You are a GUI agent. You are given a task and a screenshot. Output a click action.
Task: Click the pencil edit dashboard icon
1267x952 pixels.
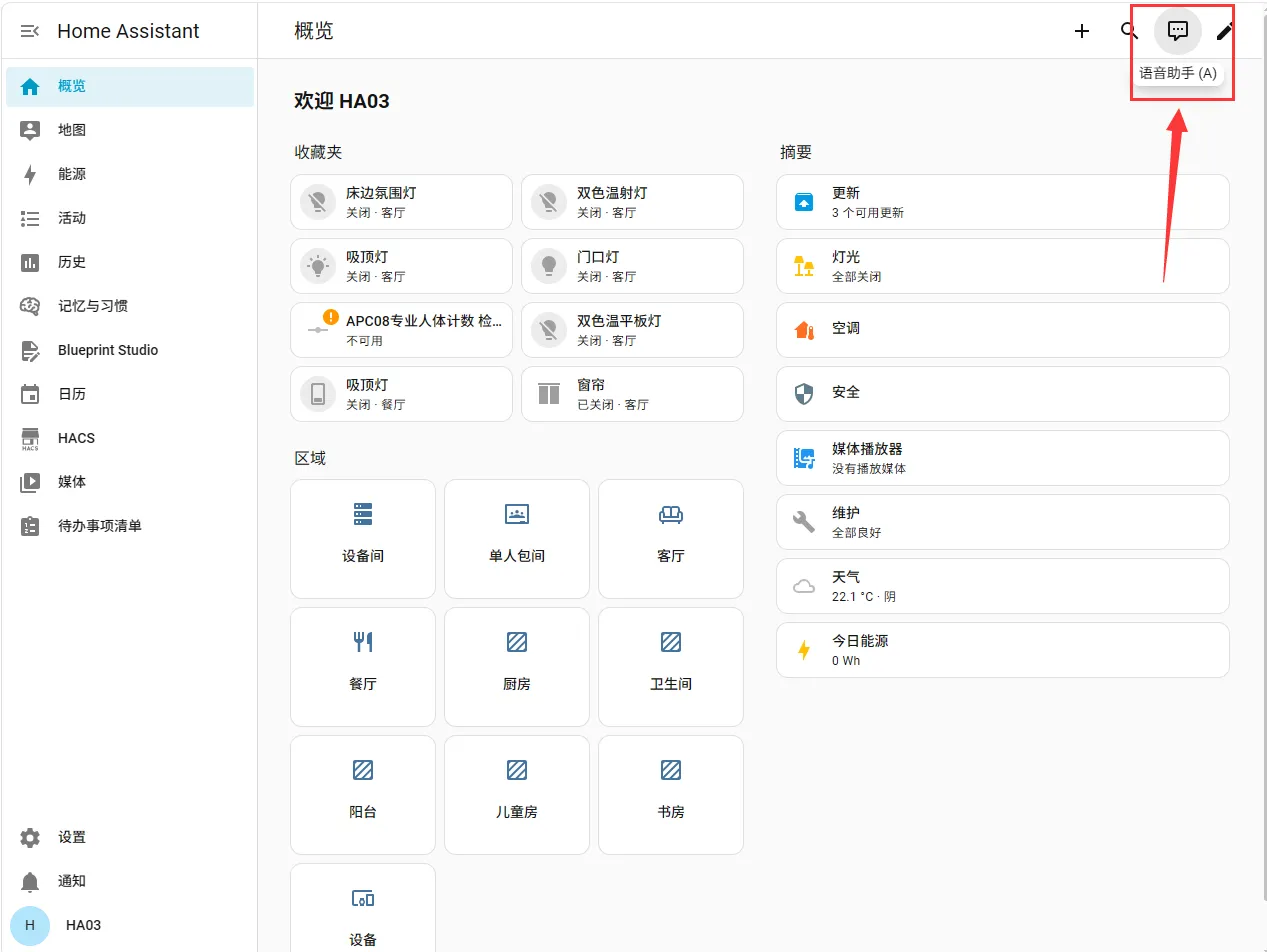click(x=1225, y=31)
